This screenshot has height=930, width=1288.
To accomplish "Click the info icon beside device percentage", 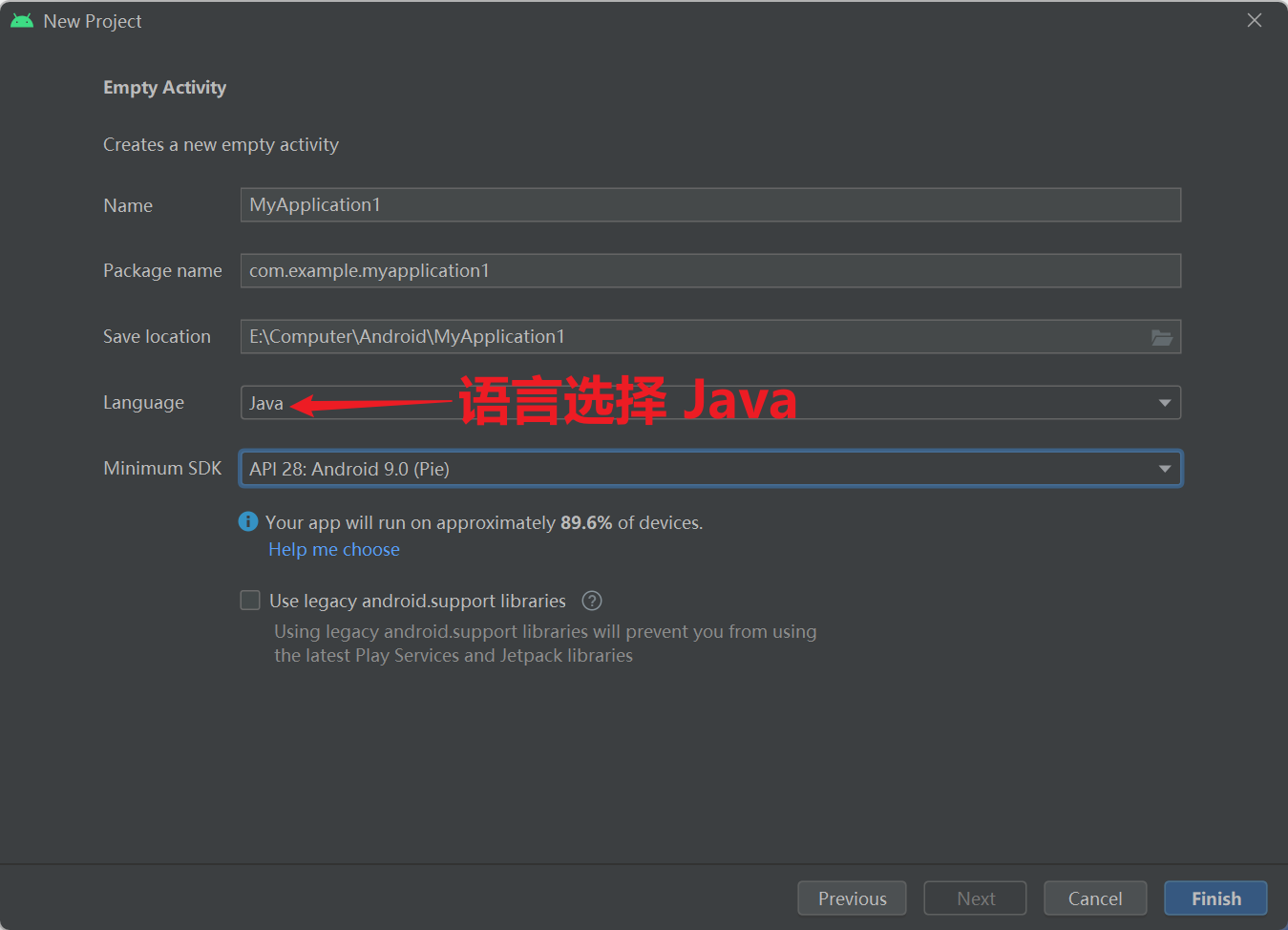I will [248, 521].
